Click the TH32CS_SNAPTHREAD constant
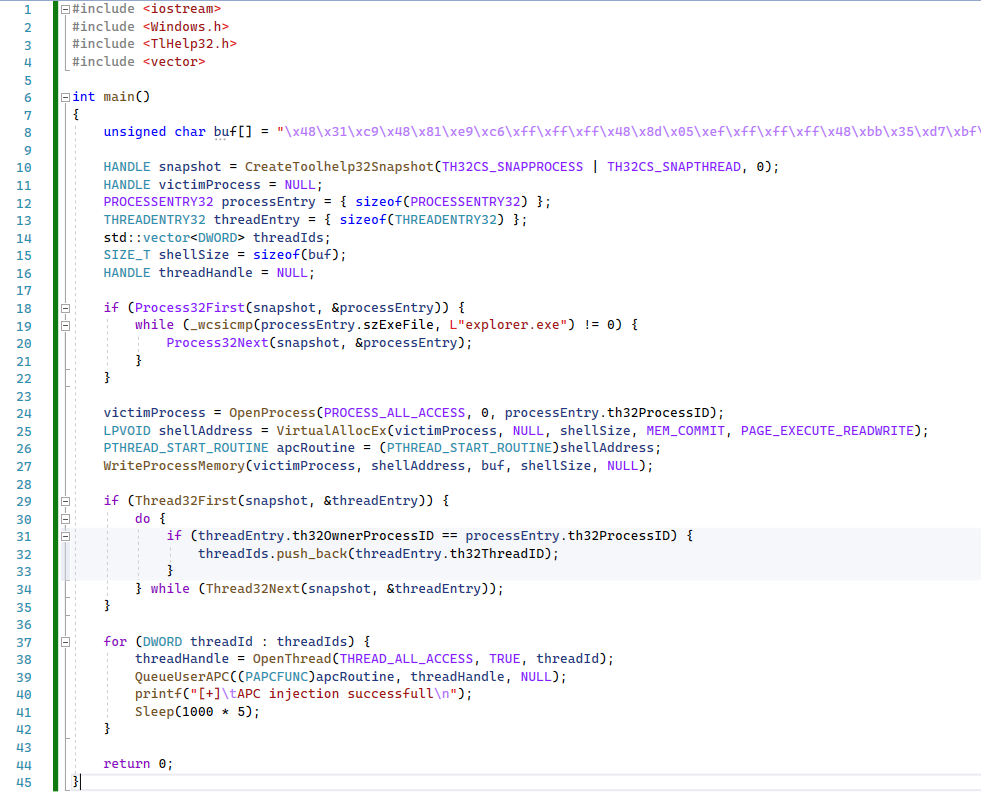Image resolution: width=981 pixels, height=797 pixels. pyautogui.click(x=674, y=167)
